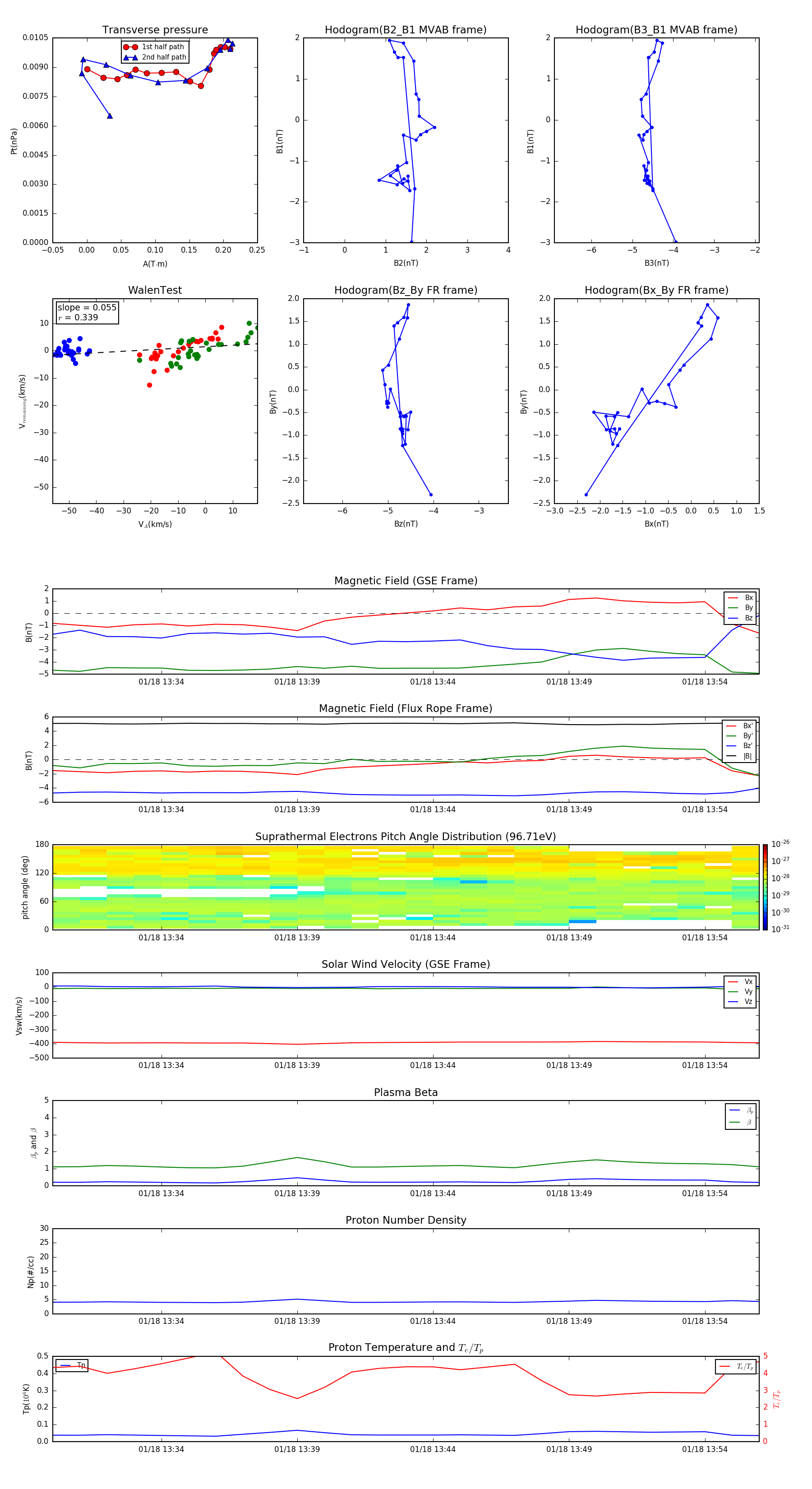
Task: Click the 'B2(nT)' x-axis label
Action: tap(406, 263)
